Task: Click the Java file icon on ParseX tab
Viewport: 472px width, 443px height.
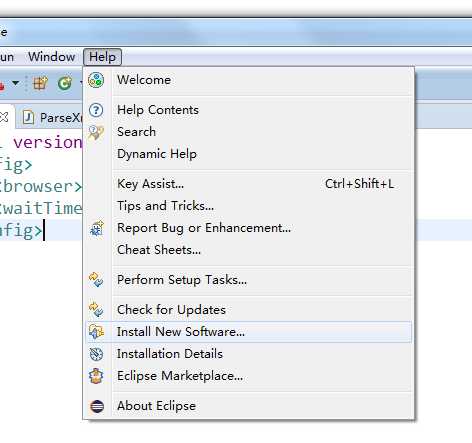Action: click(28, 117)
